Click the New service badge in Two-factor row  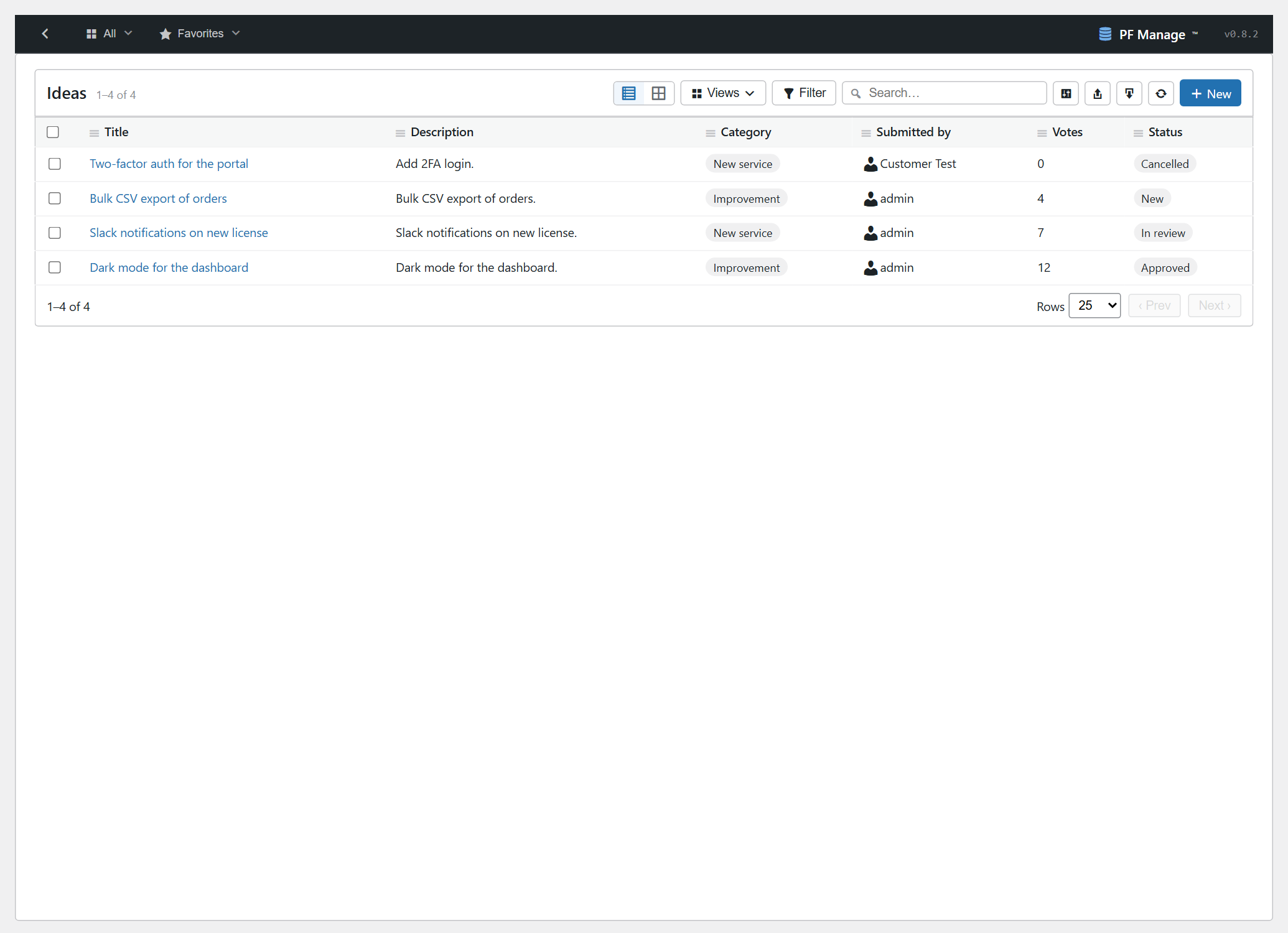pos(742,164)
